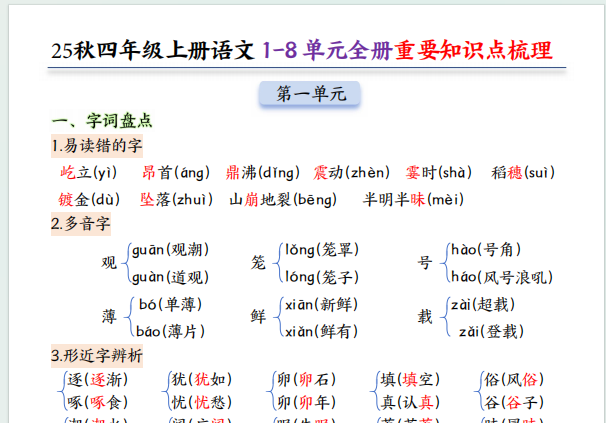606x423 pixels.
Task: Click the 1.易读错的字 subheading
Action: click(96, 146)
